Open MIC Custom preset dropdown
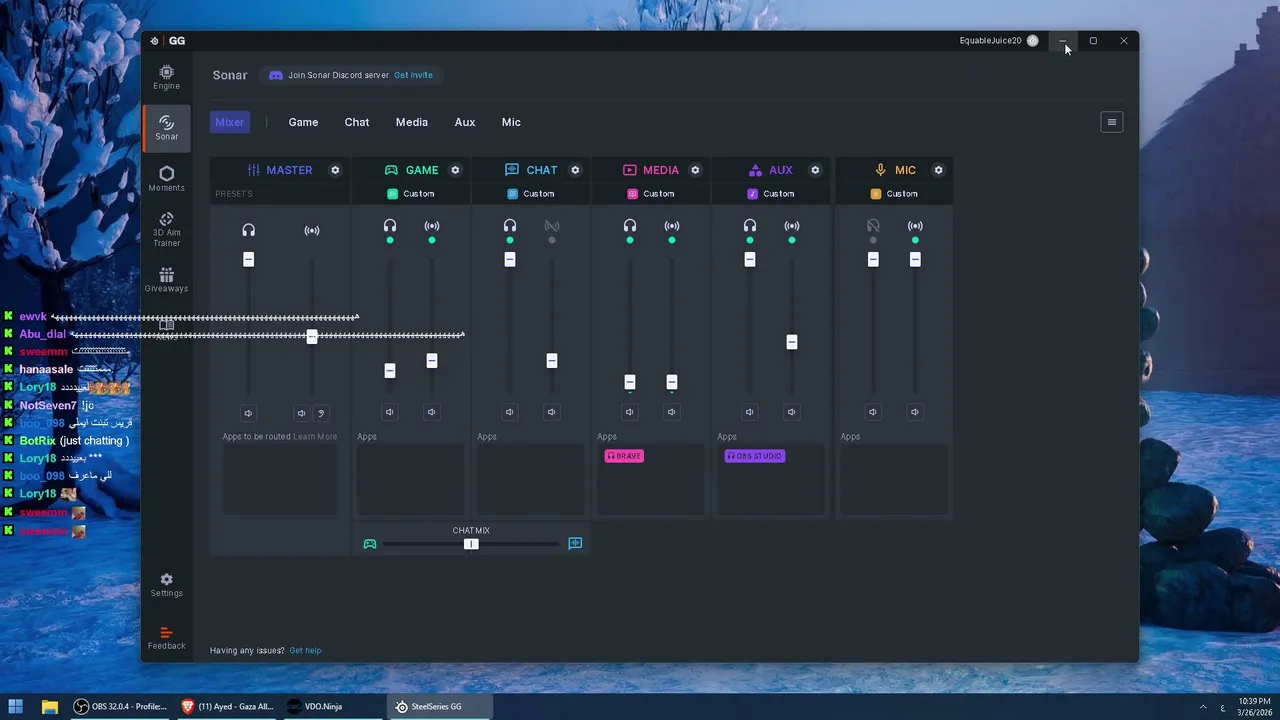Screen dimensions: 1280x720 894,194
